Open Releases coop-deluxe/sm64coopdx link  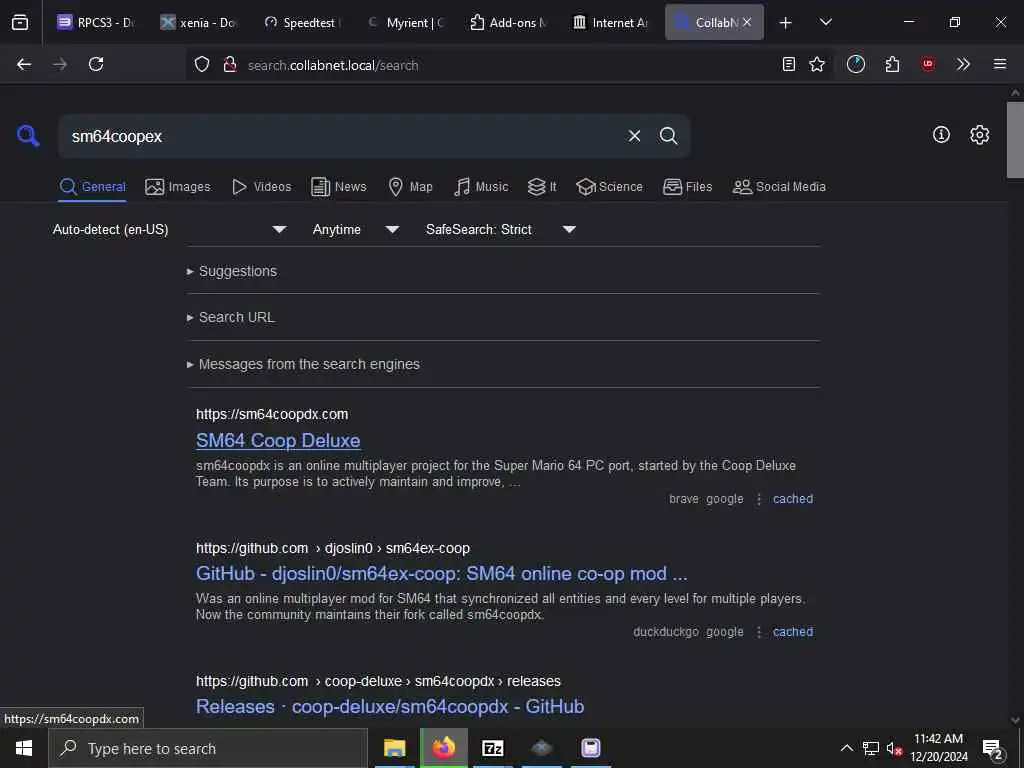click(x=390, y=707)
